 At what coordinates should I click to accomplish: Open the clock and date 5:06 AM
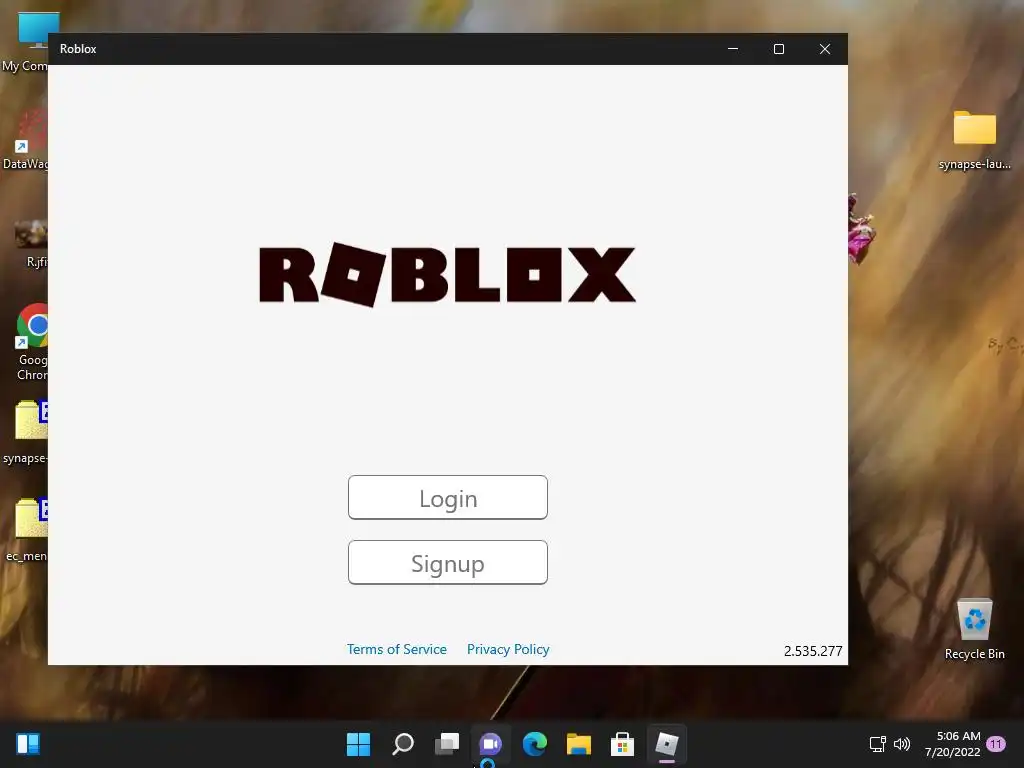point(953,744)
